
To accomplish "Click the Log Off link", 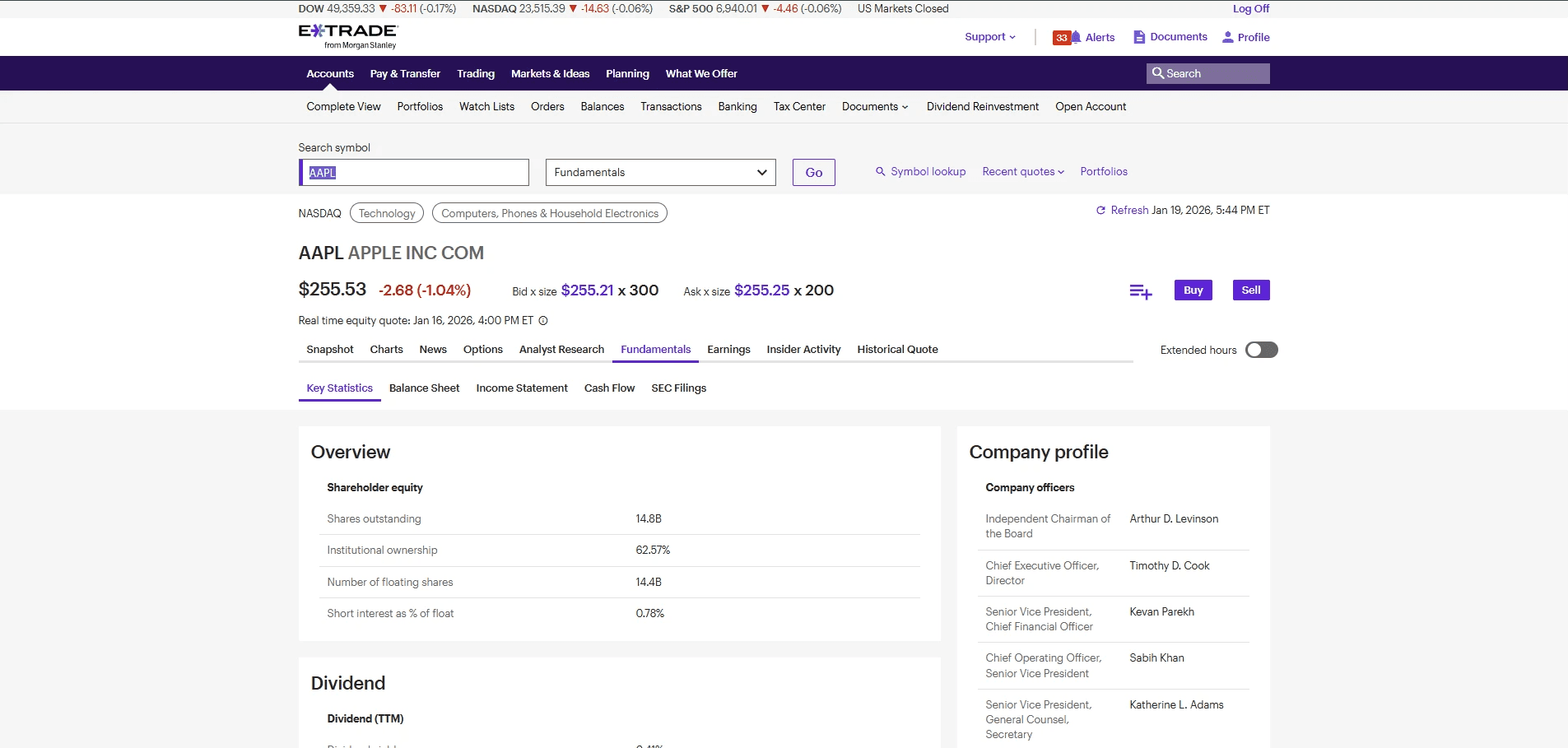I will point(1251,9).
